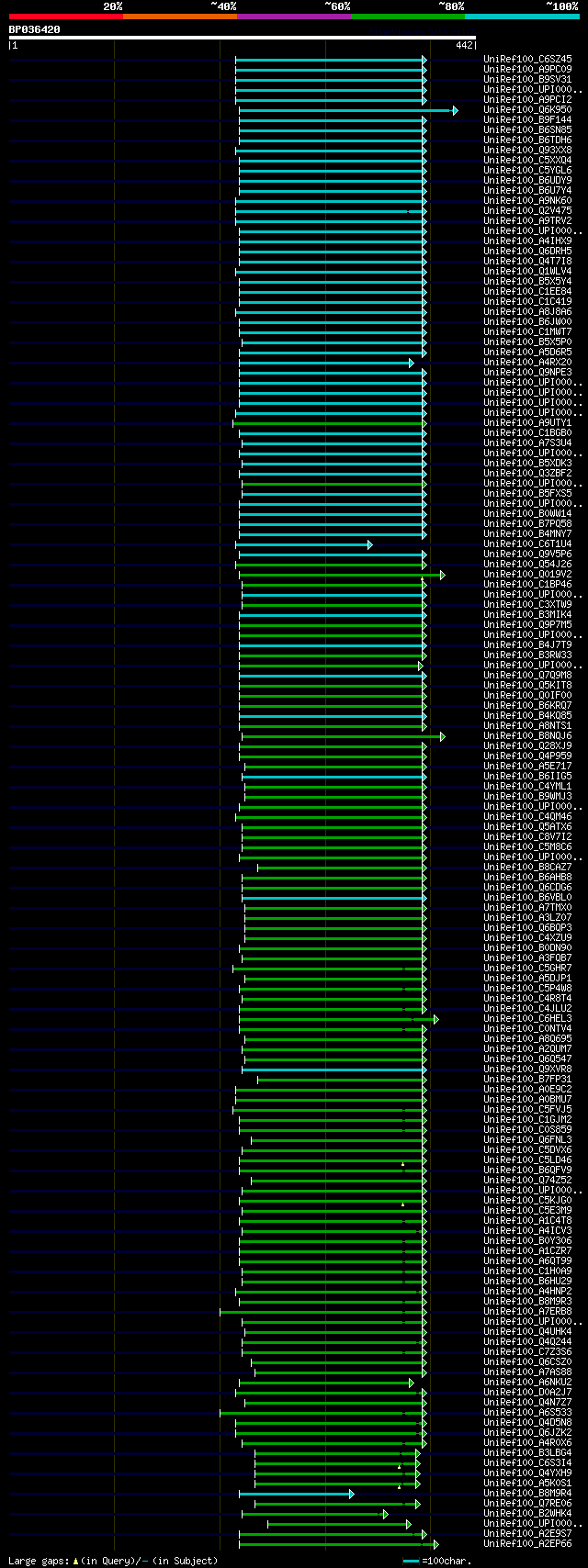Click the Large gaps legend text
This screenshot has height=1568, width=588.
pyautogui.click(x=113, y=1561)
